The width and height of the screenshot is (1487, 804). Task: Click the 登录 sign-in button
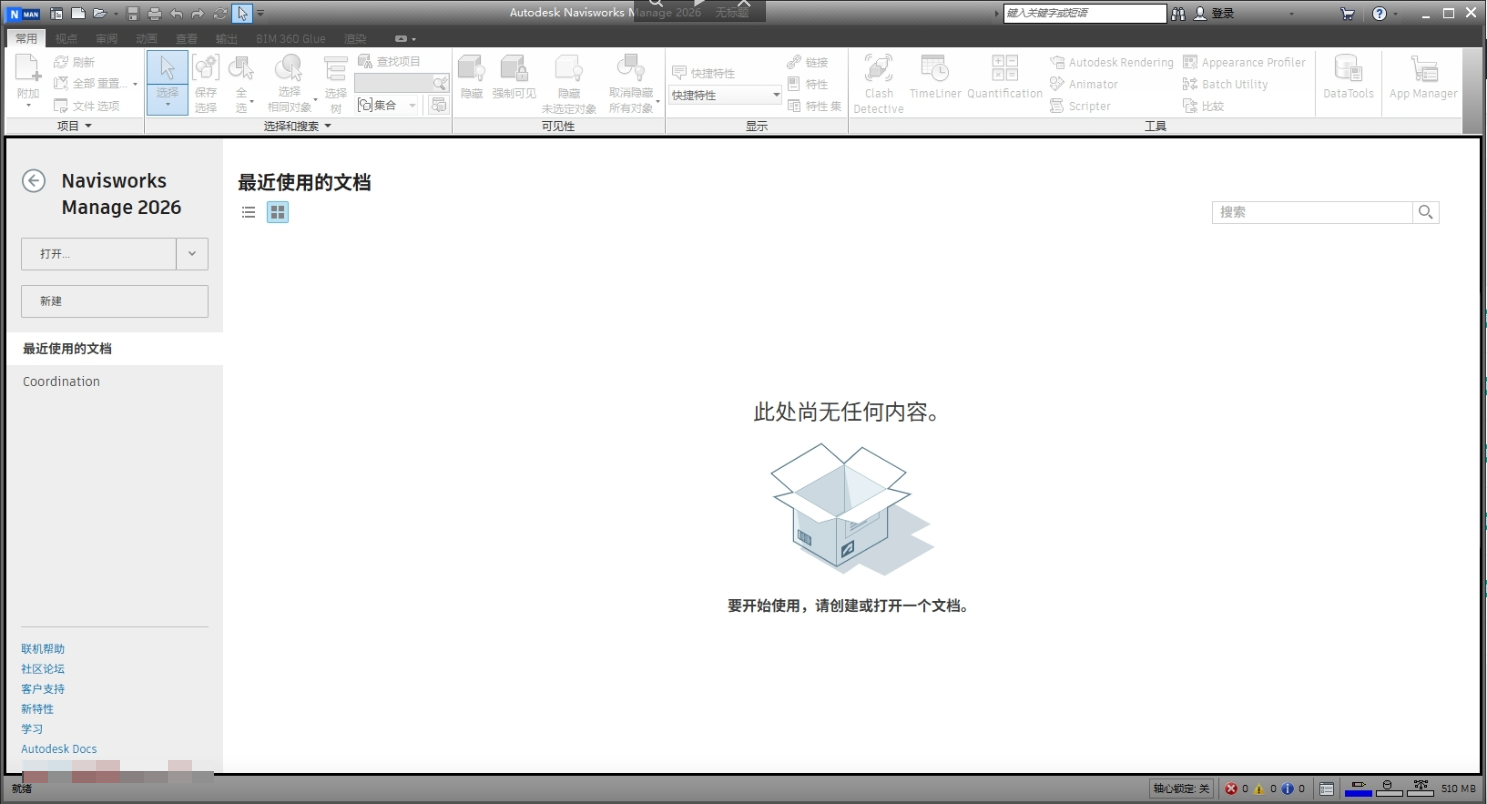coord(1215,13)
